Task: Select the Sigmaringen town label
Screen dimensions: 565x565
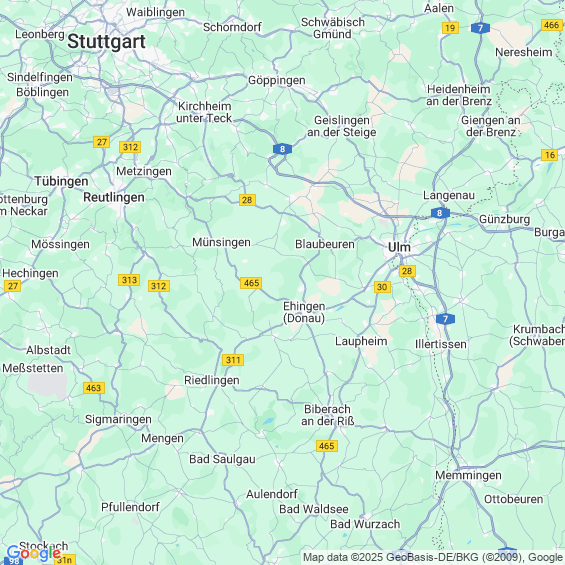Action: click(118, 419)
